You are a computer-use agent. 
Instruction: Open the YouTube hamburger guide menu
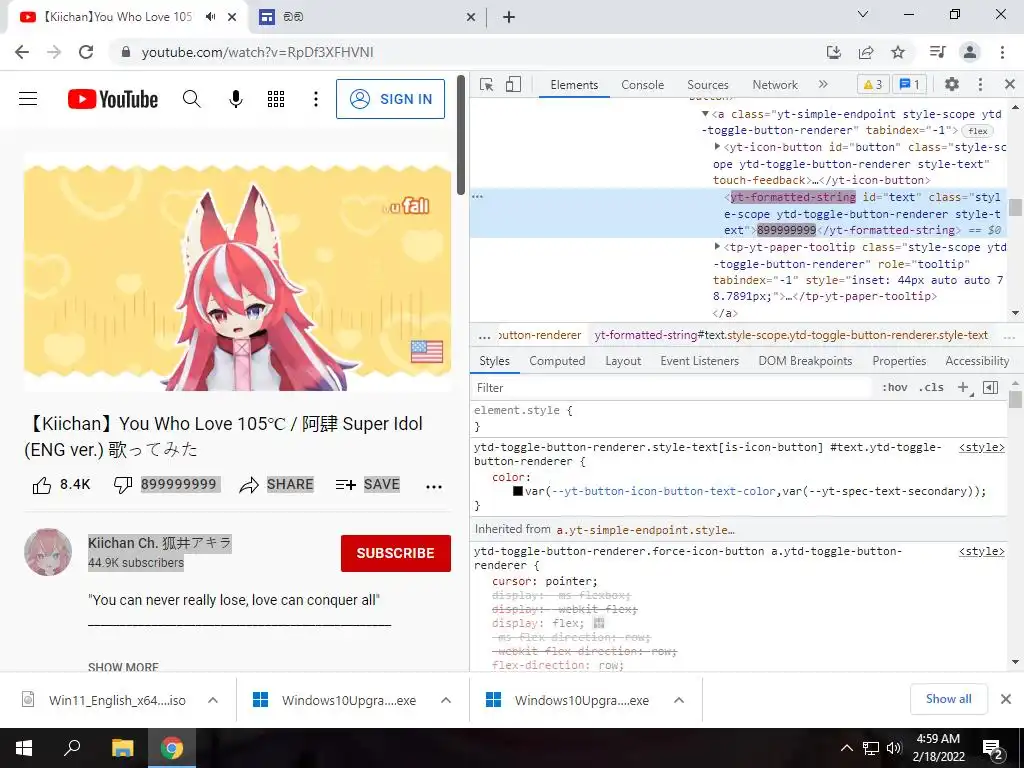[28, 99]
